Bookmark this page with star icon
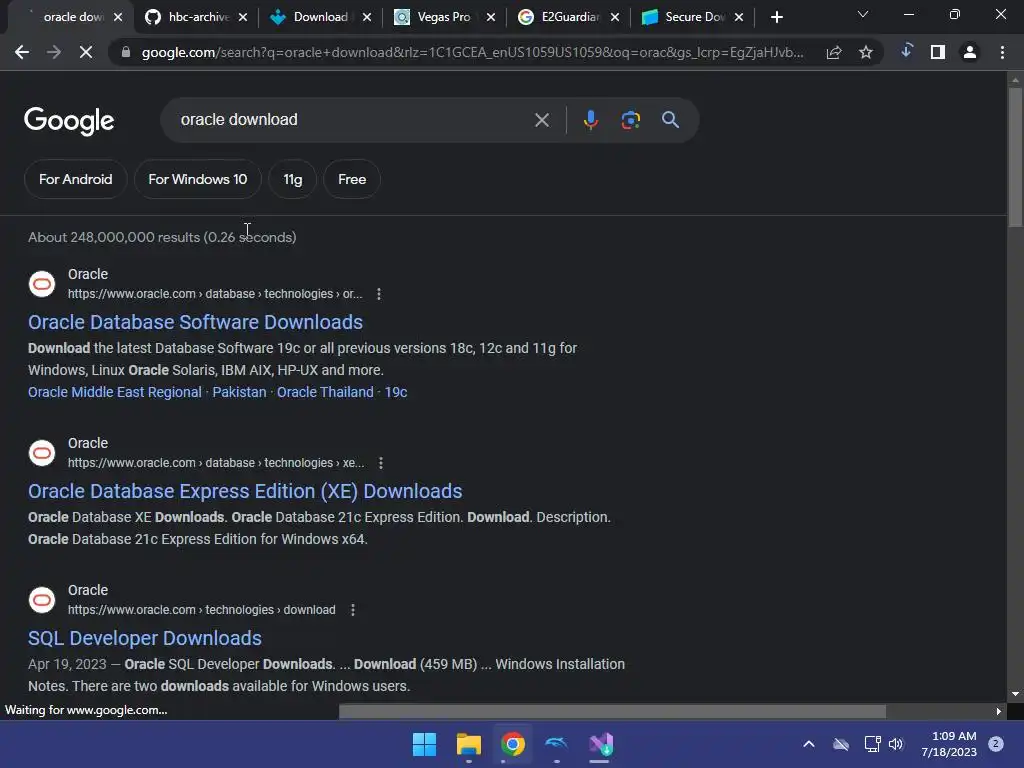 pos(866,52)
